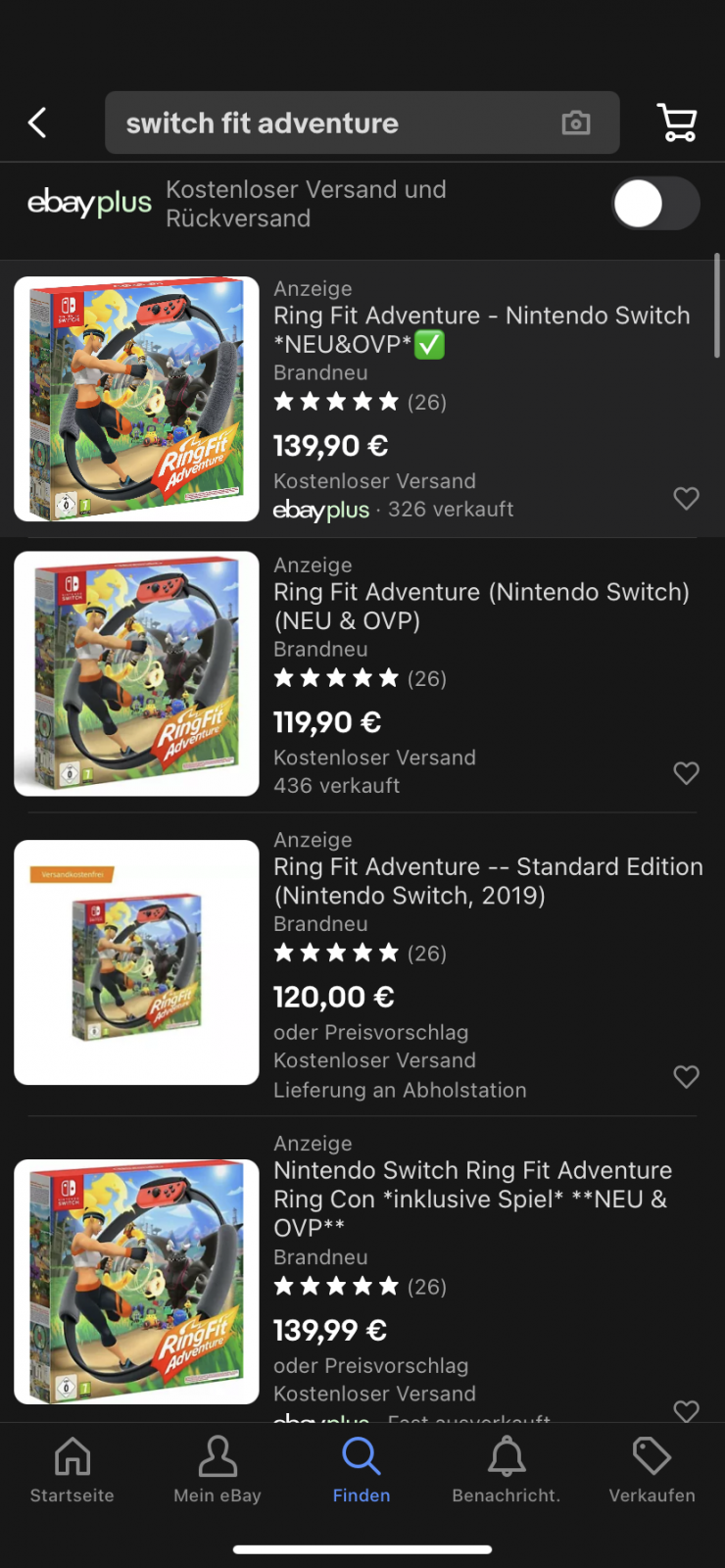The height and width of the screenshot is (1568, 725).
Task: Heart the 120,00 € Standard Edition listing
Action: click(686, 1077)
